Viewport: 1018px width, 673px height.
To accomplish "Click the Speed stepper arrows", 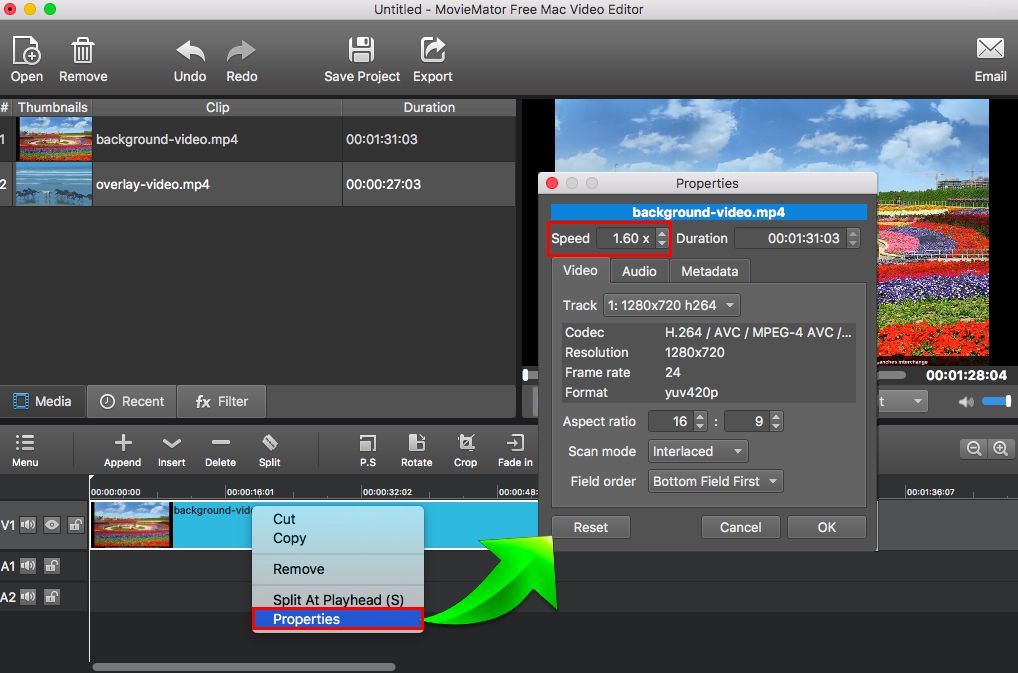I will (x=662, y=238).
